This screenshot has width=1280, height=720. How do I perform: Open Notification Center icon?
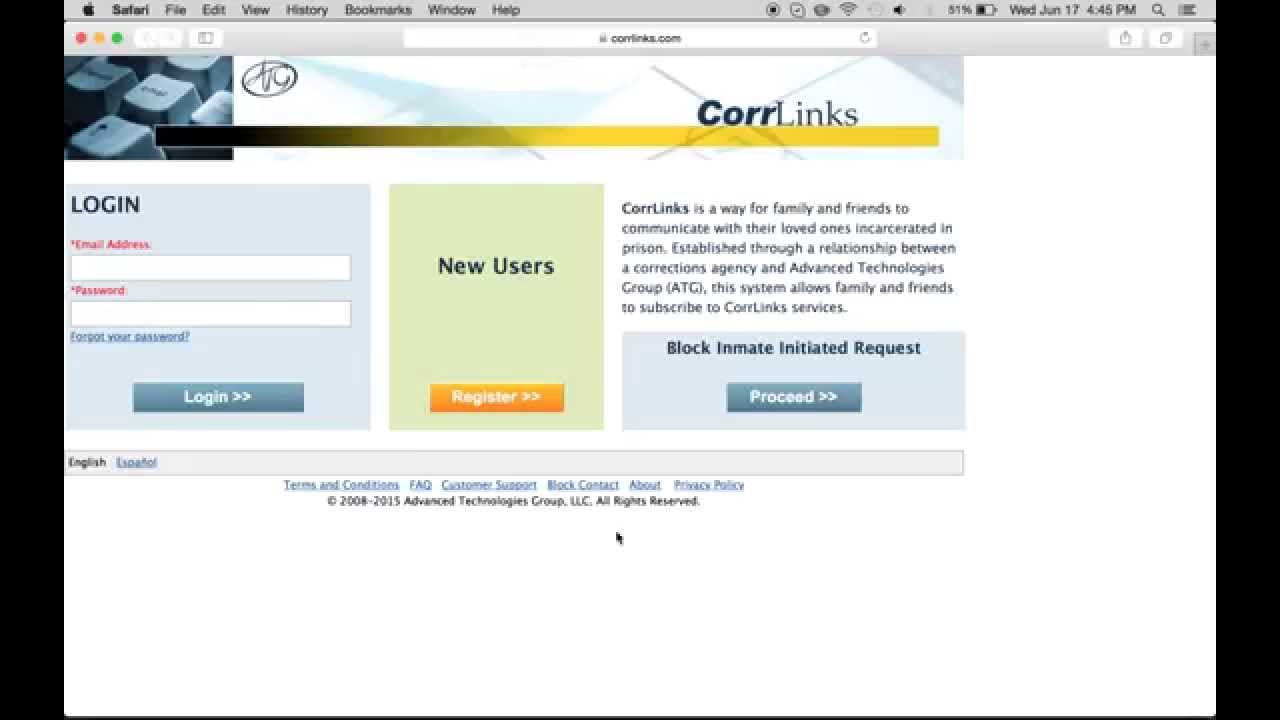click(1187, 10)
